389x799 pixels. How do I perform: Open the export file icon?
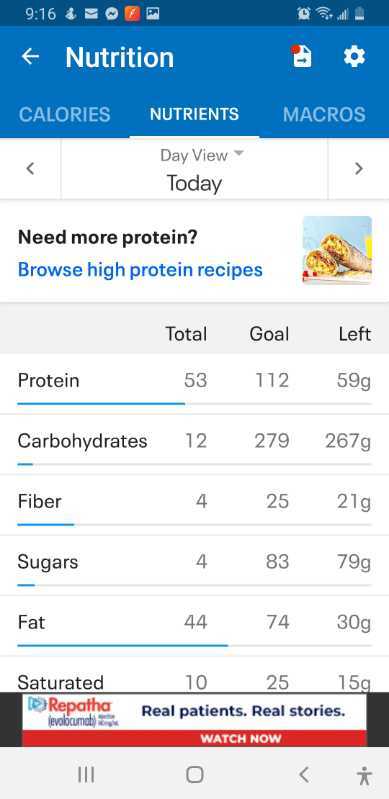(302, 57)
